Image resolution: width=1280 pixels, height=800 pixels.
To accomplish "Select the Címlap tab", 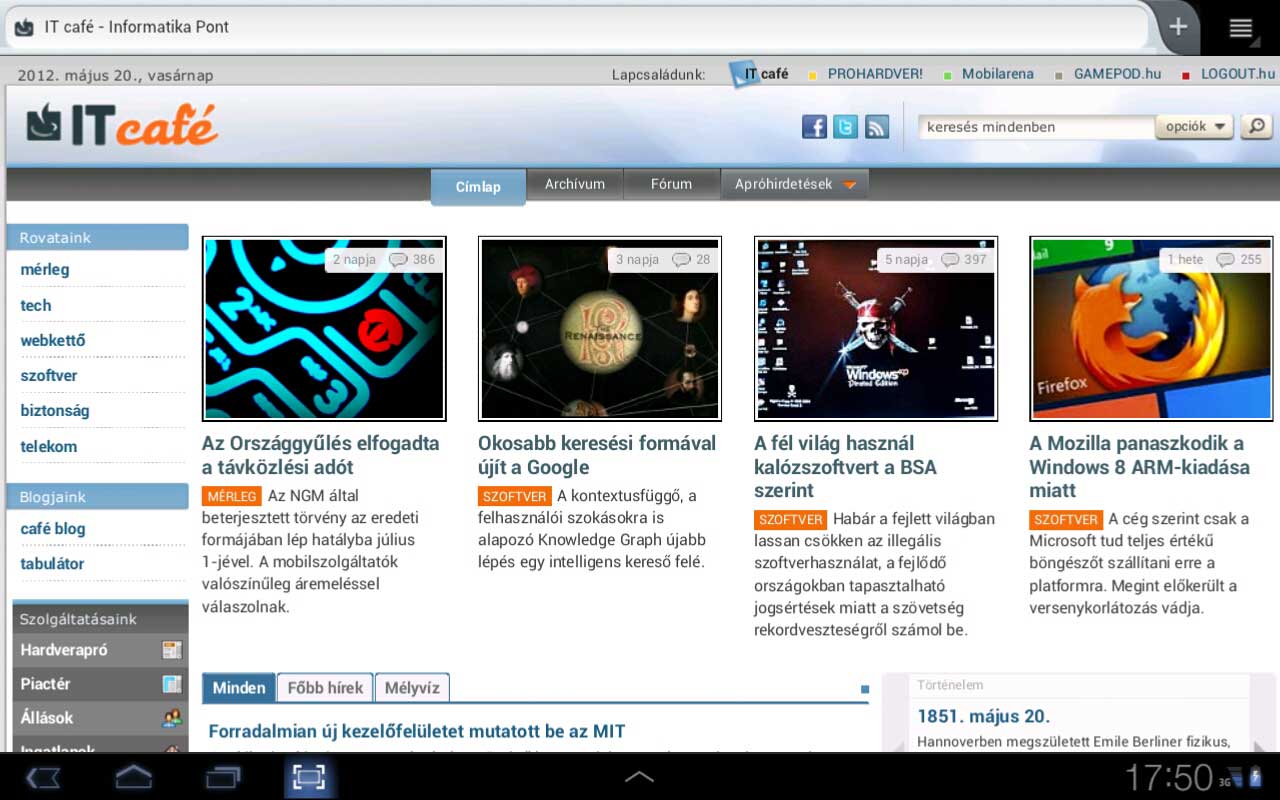I will [x=478, y=187].
